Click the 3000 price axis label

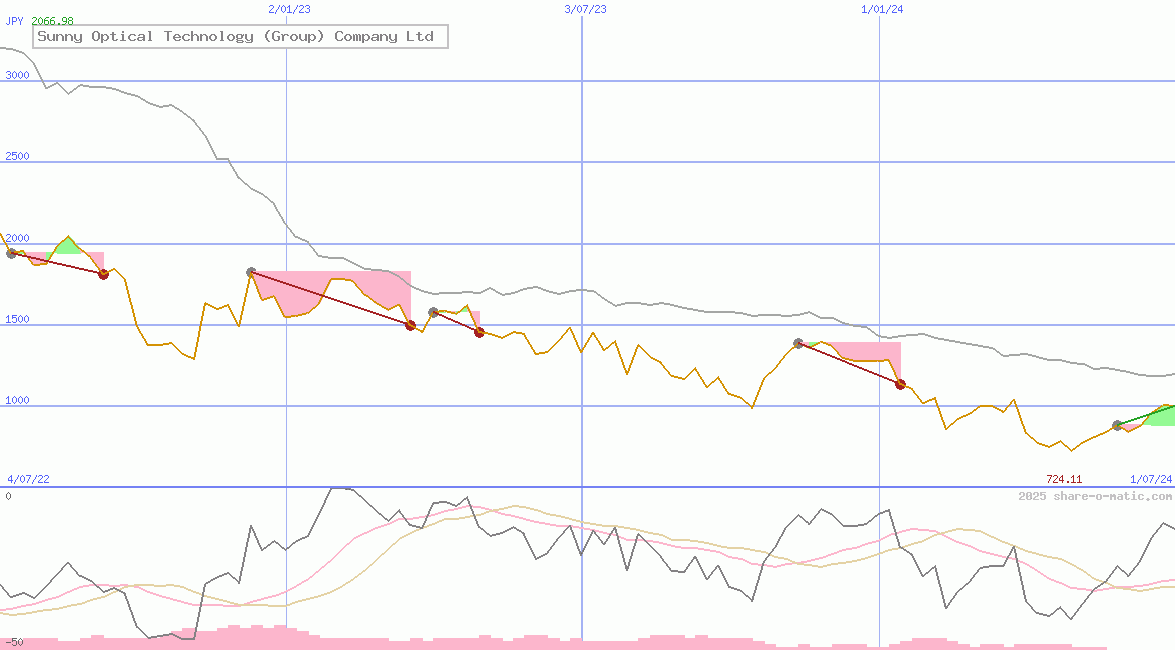[x=17, y=75]
